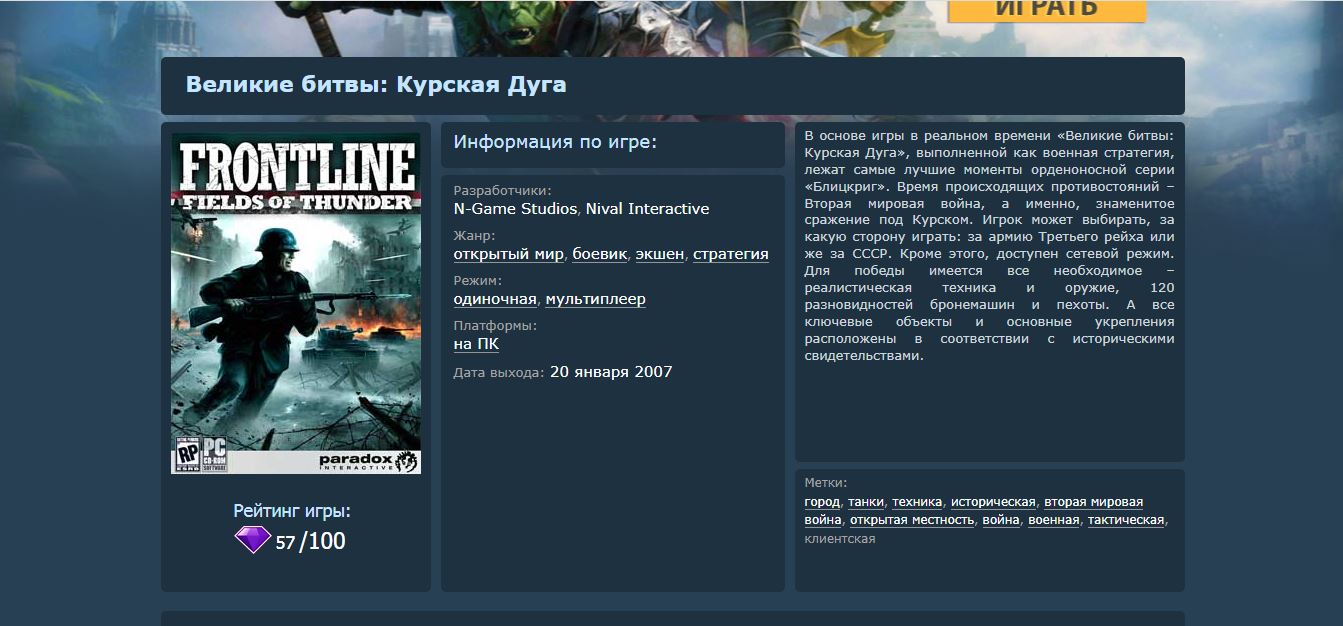The height and width of the screenshot is (626, 1343).
Task: Open tag link техника
Action: (x=917, y=502)
